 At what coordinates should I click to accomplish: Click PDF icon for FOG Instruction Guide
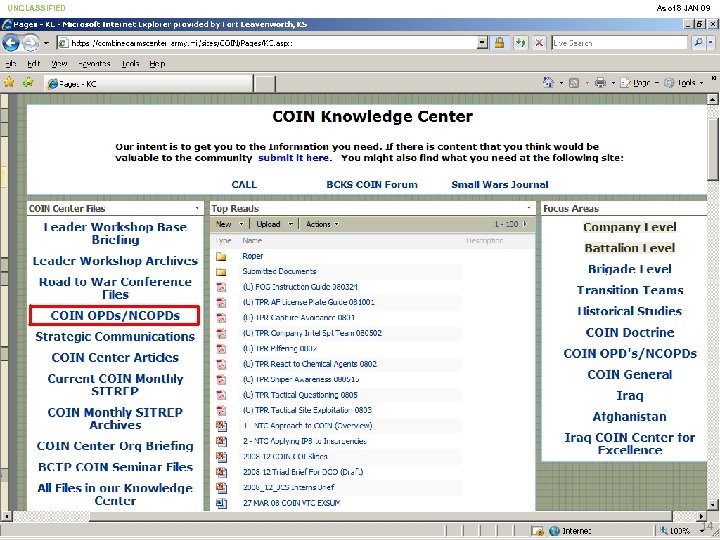click(x=221, y=287)
